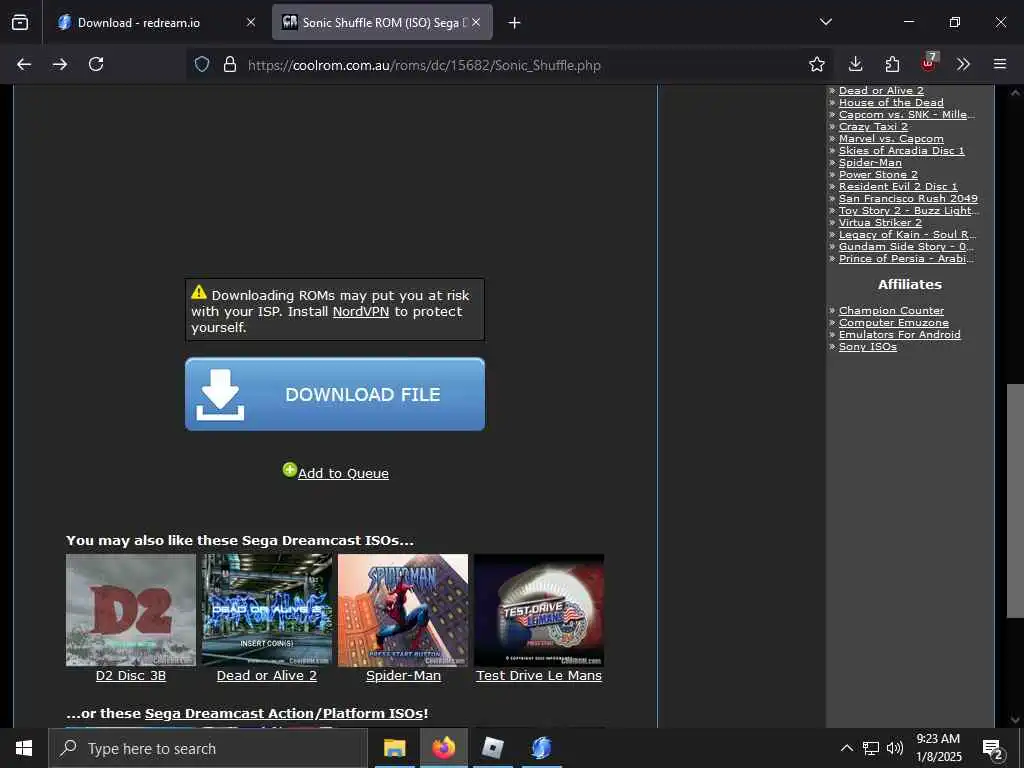Open the uBlock Origin extension icon
The image size is (1024, 768).
pos(929,63)
